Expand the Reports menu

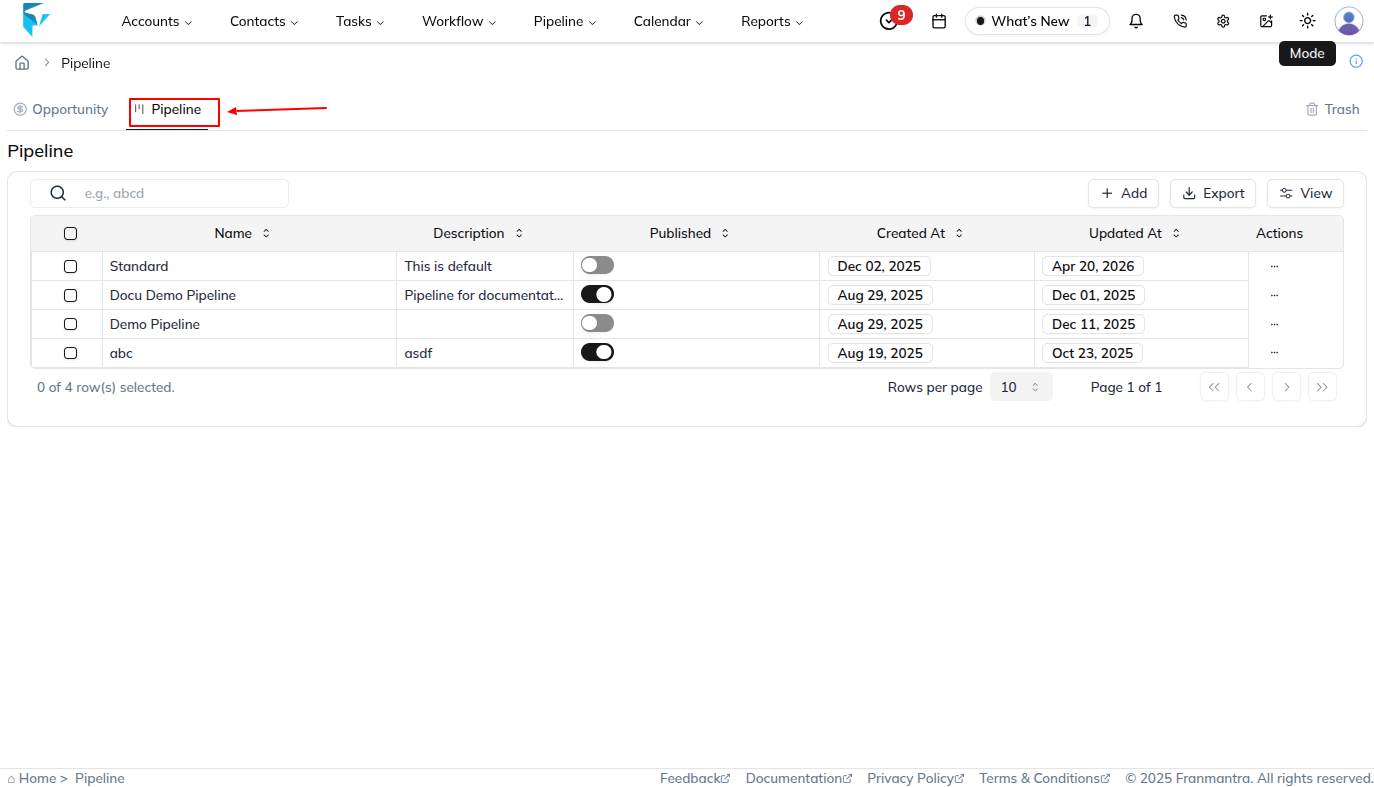[772, 21]
